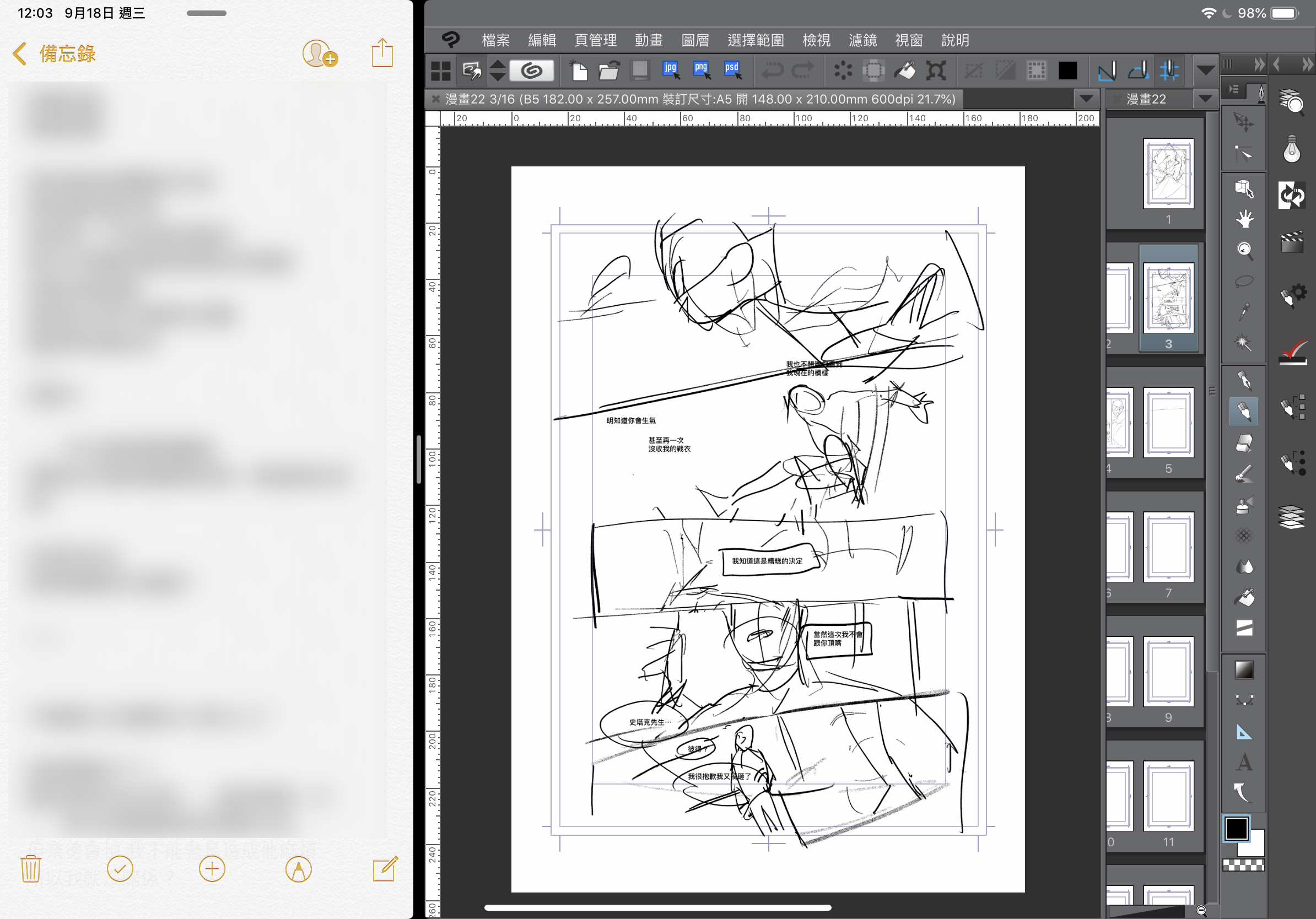Image resolution: width=1316 pixels, height=919 pixels.
Task: Select the Frame border tool
Action: point(1243,629)
